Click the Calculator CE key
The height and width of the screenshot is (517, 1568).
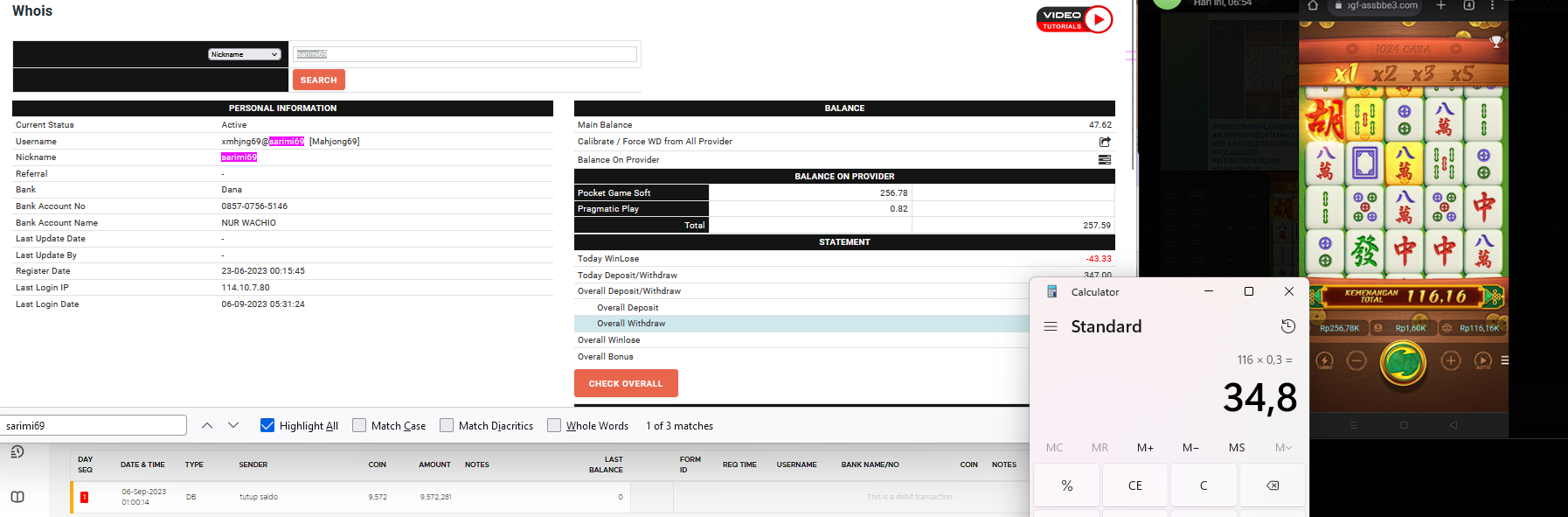1134,486
